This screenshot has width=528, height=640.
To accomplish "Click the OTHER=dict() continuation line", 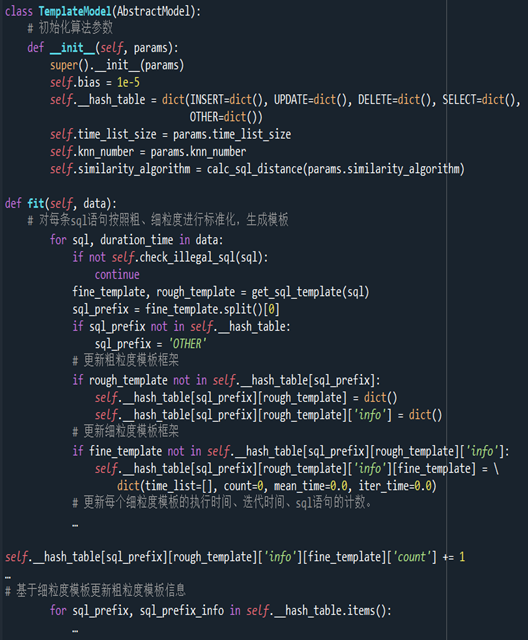I will [226, 117].
